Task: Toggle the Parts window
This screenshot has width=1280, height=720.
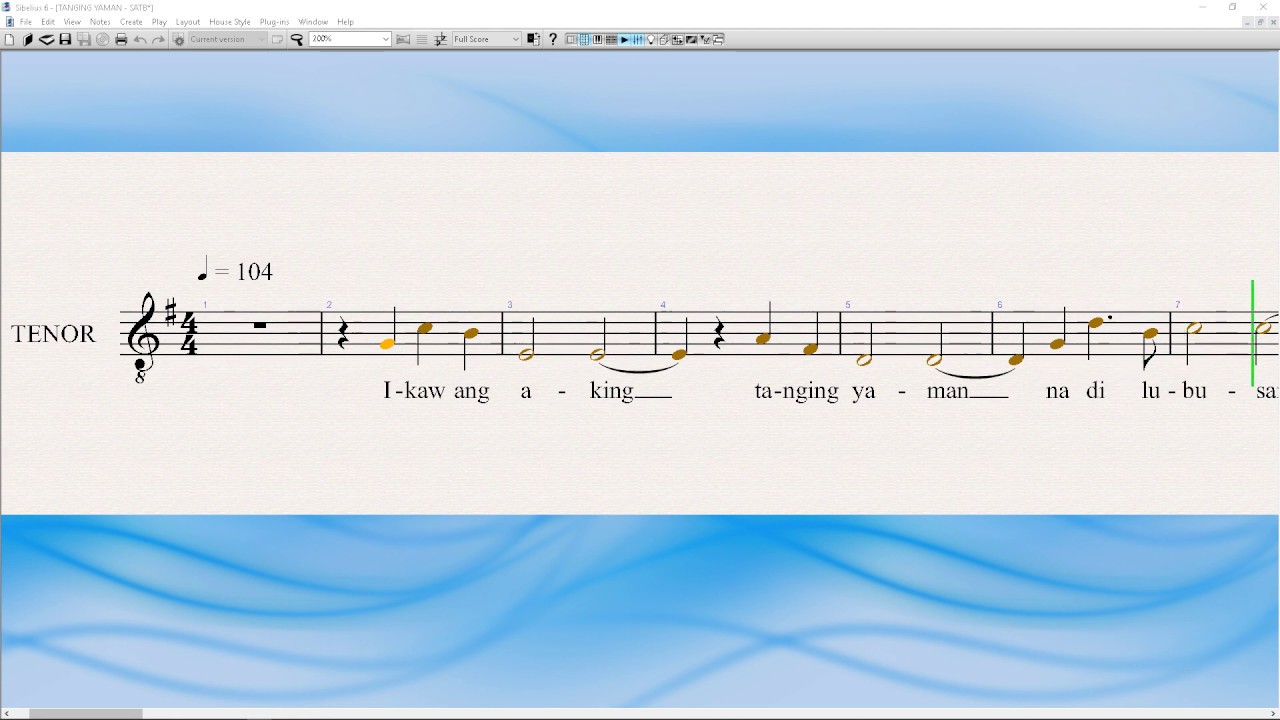Action: (663, 39)
